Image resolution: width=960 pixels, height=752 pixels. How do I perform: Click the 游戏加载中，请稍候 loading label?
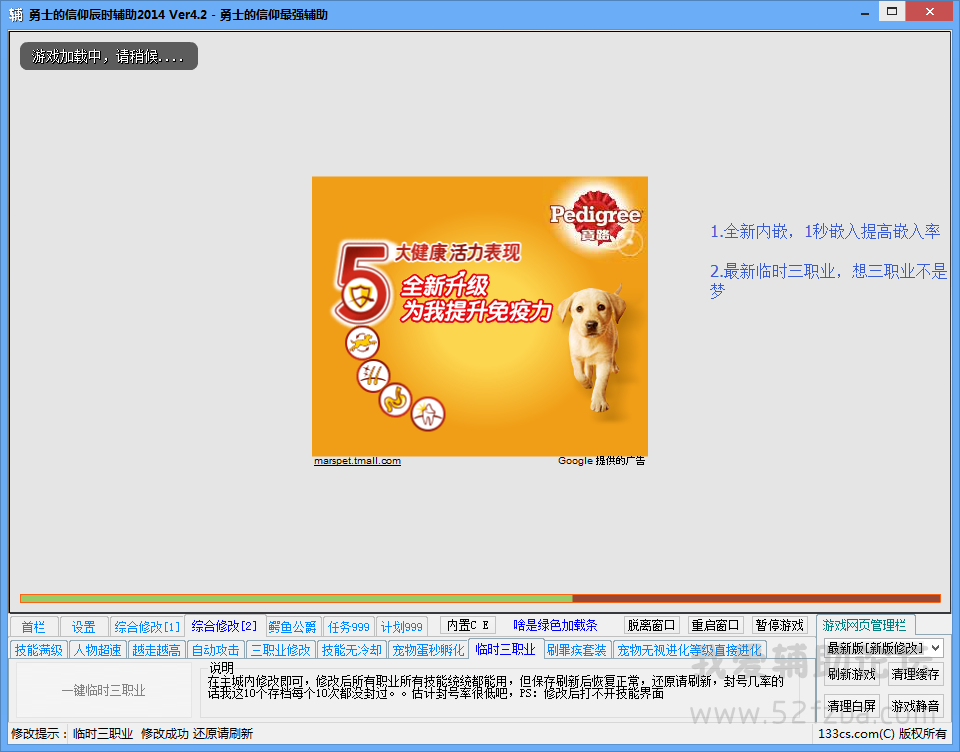click(x=108, y=56)
